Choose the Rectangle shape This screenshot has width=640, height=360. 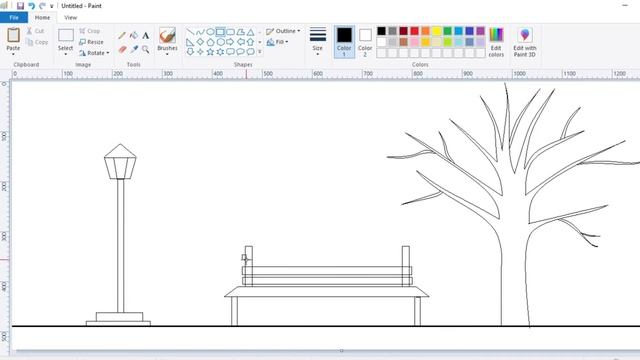[x=220, y=32]
